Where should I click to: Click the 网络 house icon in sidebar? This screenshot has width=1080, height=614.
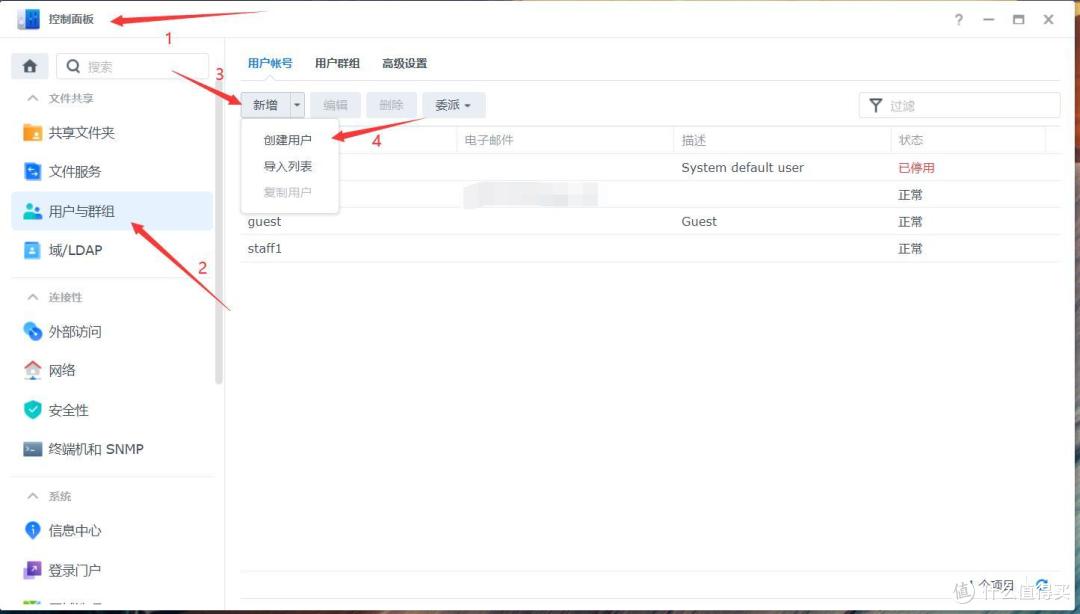[x=32, y=370]
